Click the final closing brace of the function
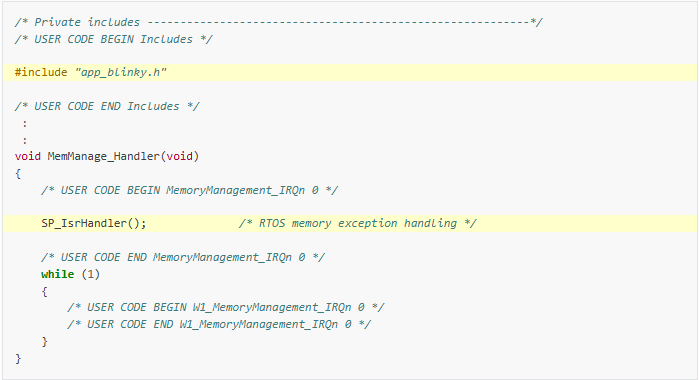699x380 pixels. [18, 358]
